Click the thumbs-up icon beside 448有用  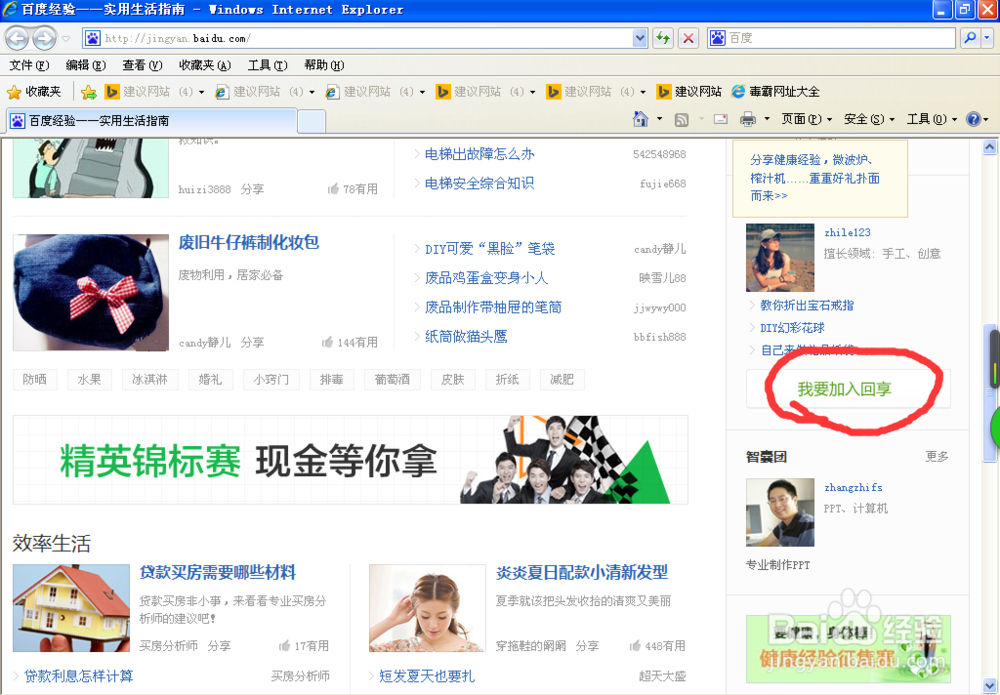[635, 646]
